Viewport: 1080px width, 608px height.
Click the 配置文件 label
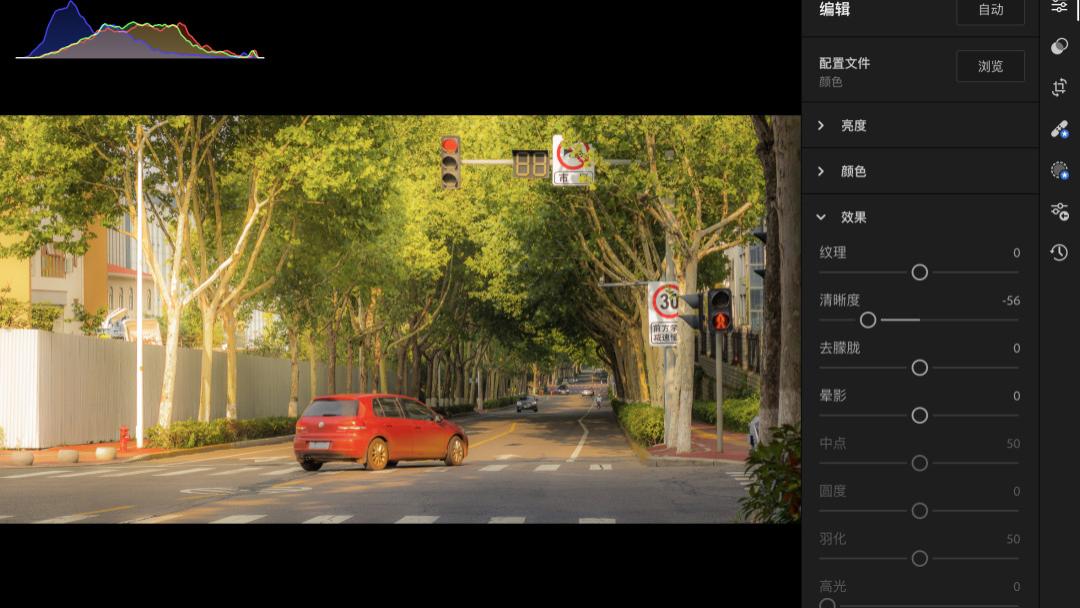click(844, 63)
